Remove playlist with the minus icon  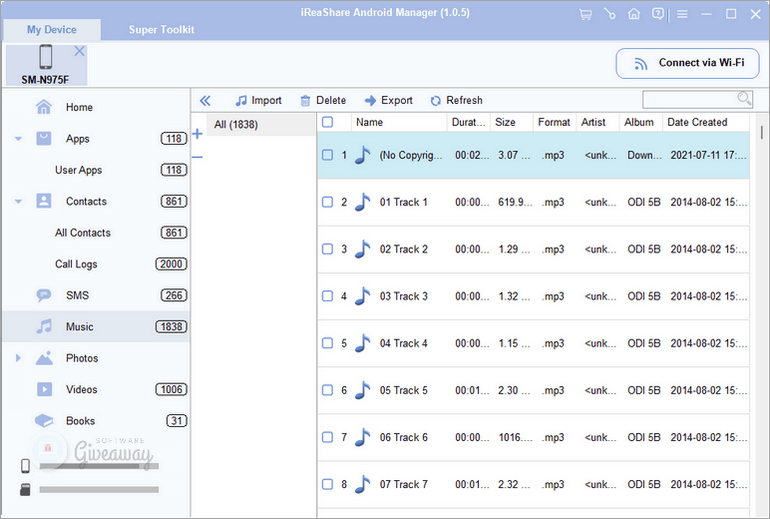(x=197, y=157)
